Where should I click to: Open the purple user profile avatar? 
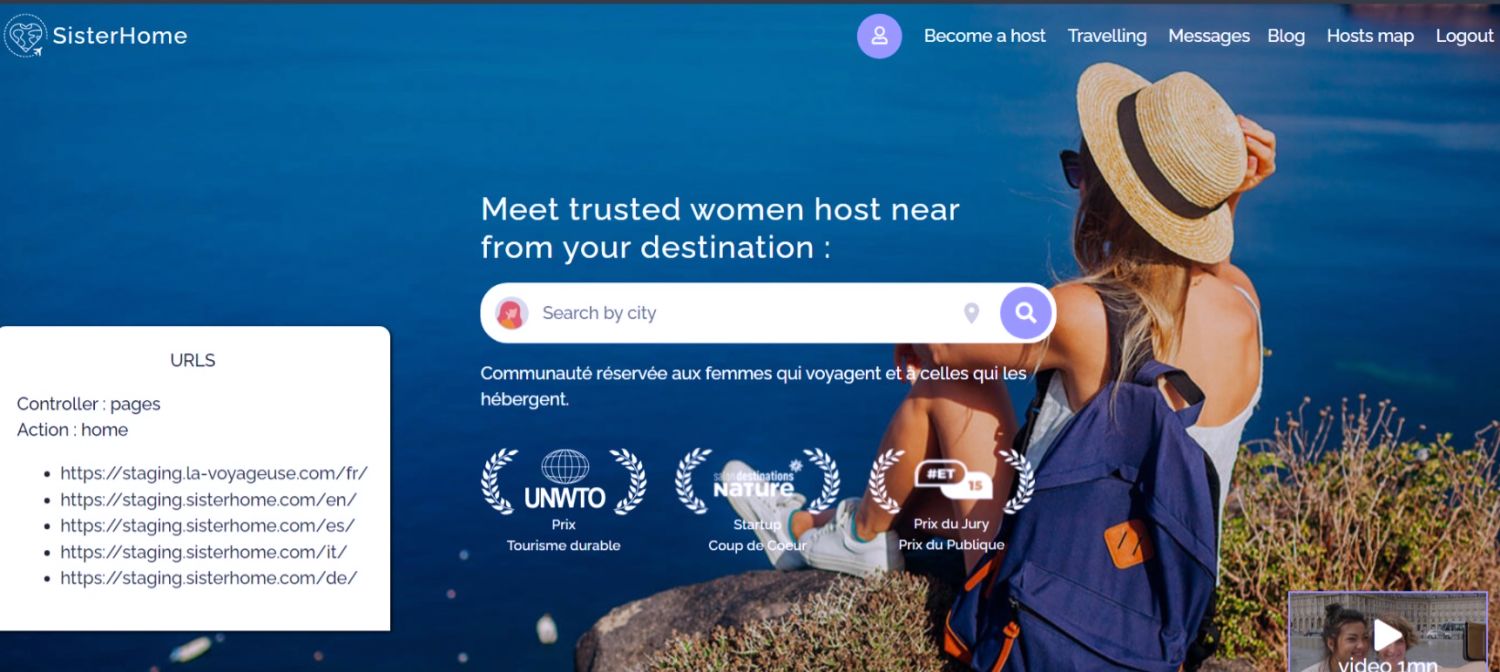(879, 36)
